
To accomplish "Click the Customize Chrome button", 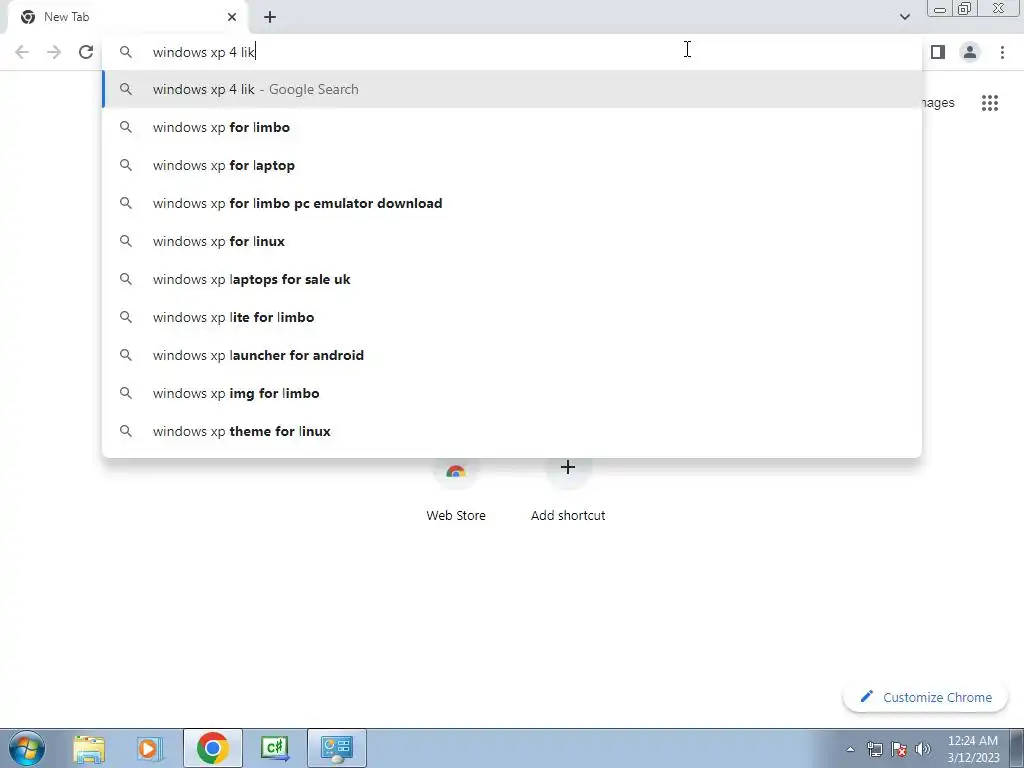I will 926,697.
